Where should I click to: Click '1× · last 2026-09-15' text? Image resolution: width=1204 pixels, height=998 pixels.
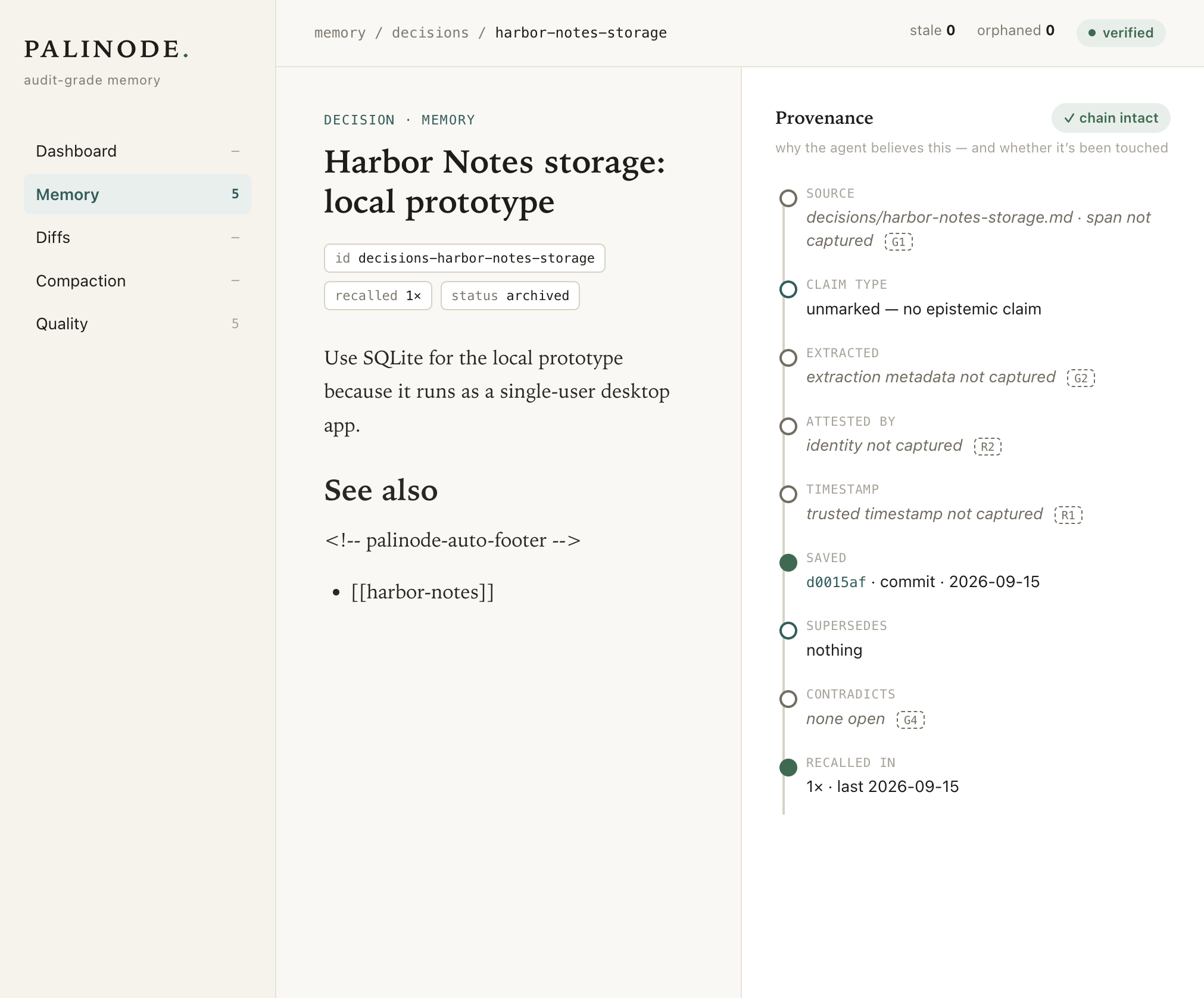coord(882,787)
